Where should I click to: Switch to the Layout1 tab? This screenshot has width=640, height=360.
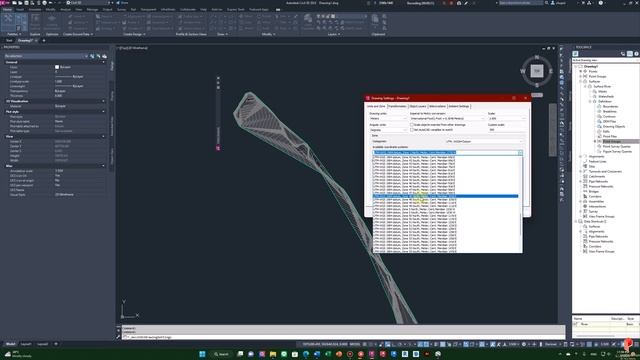[x=26, y=344]
